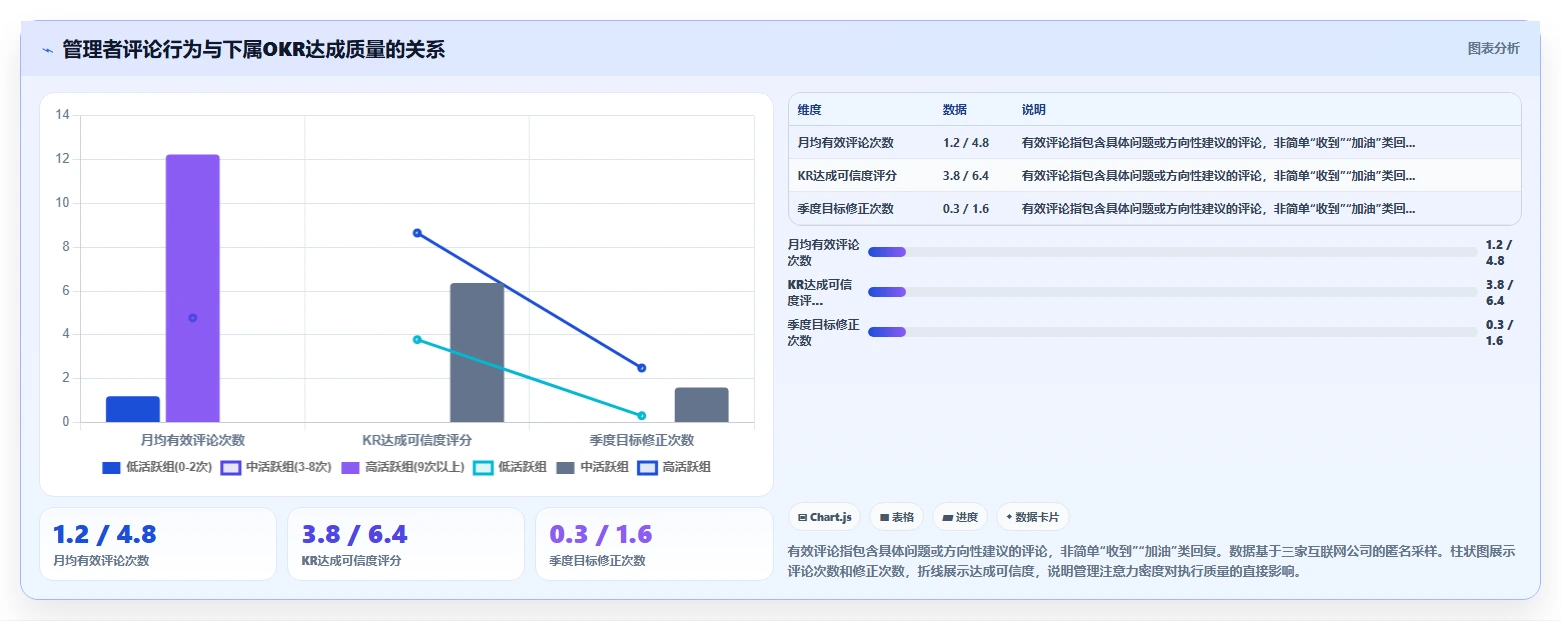Click the 维度 column header
The image size is (1561, 621).
tap(810, 109)
